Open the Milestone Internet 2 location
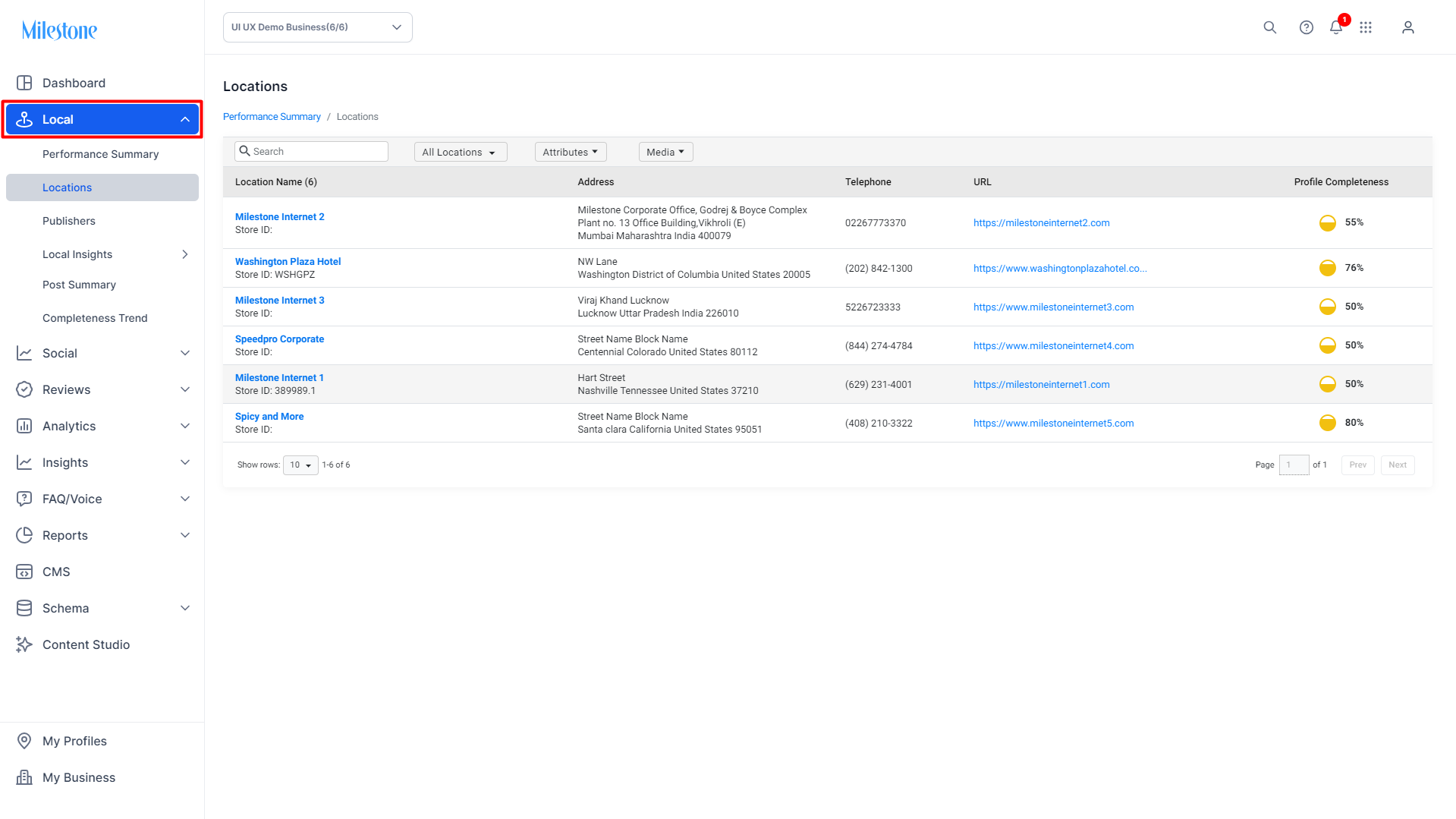This screenshot has height=819, width=1456. pyautogui.click(x=279, y=217)
